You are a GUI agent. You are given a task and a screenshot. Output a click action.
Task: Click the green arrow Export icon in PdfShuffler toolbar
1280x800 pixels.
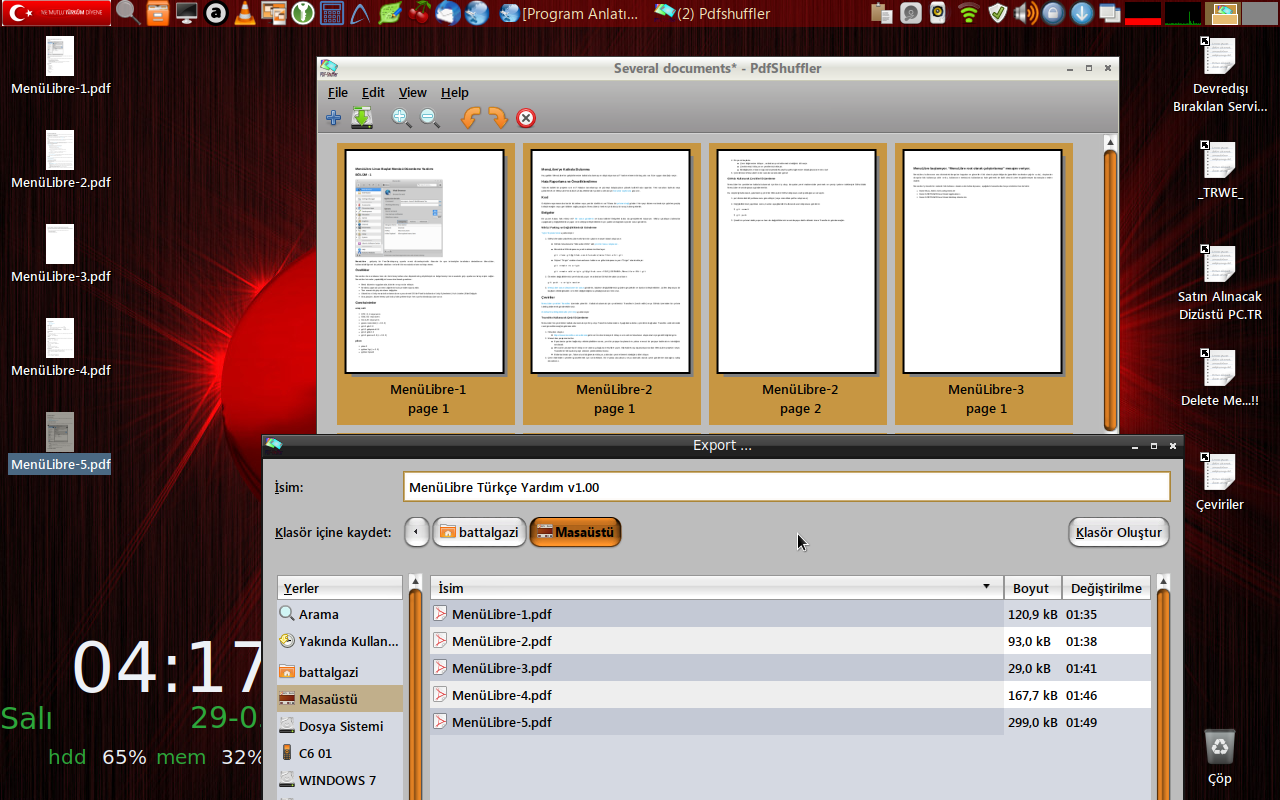click(x=362, y=118)
